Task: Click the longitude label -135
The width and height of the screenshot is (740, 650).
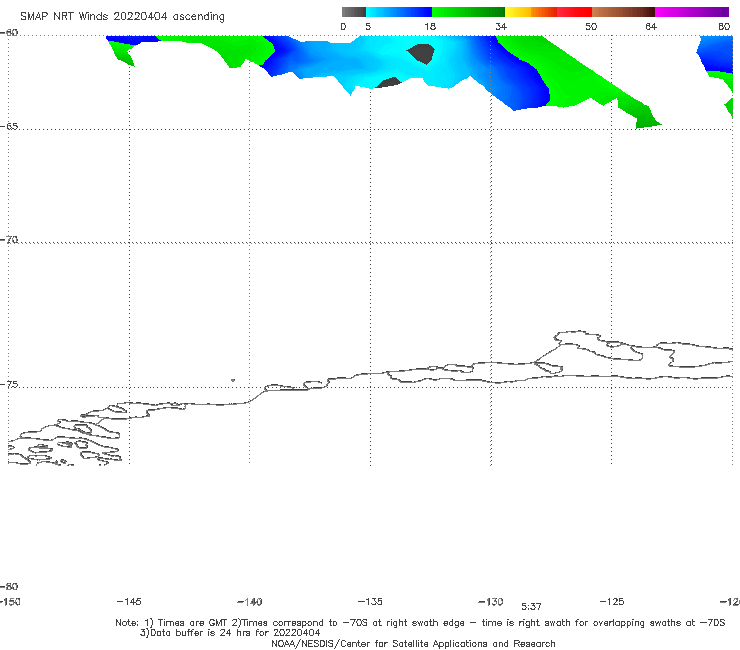Action: click(x=370, y=601)
